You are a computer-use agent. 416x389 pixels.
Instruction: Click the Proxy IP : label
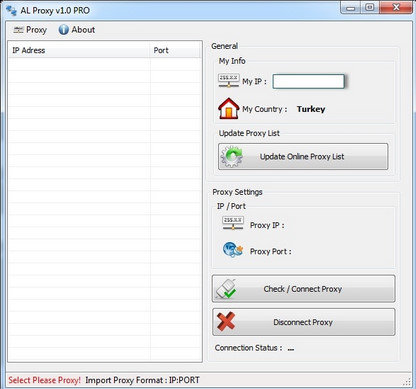(x=267, y=225)
